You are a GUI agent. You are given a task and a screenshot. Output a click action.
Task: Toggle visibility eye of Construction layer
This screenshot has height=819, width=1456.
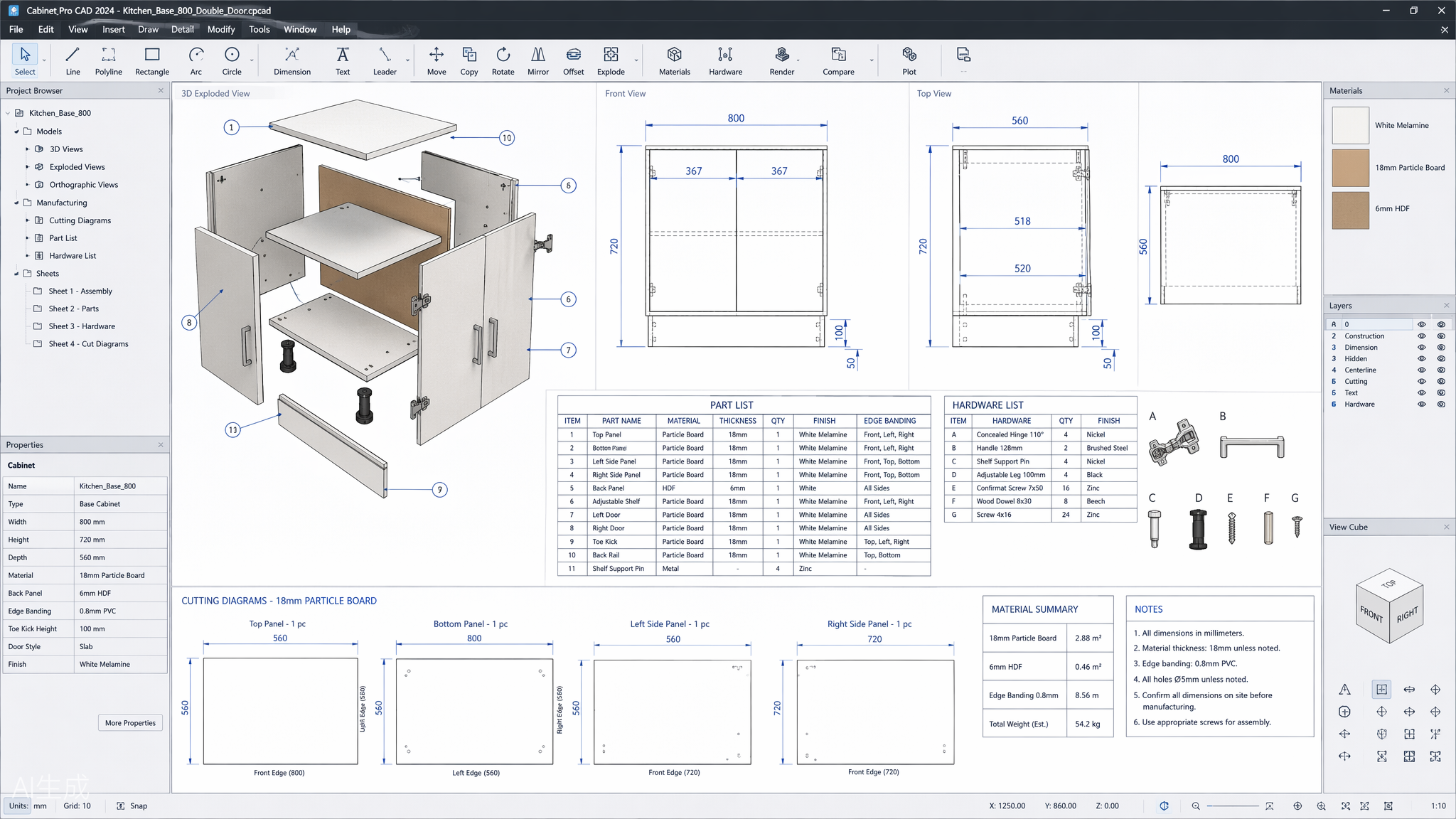click(1422, 336)
